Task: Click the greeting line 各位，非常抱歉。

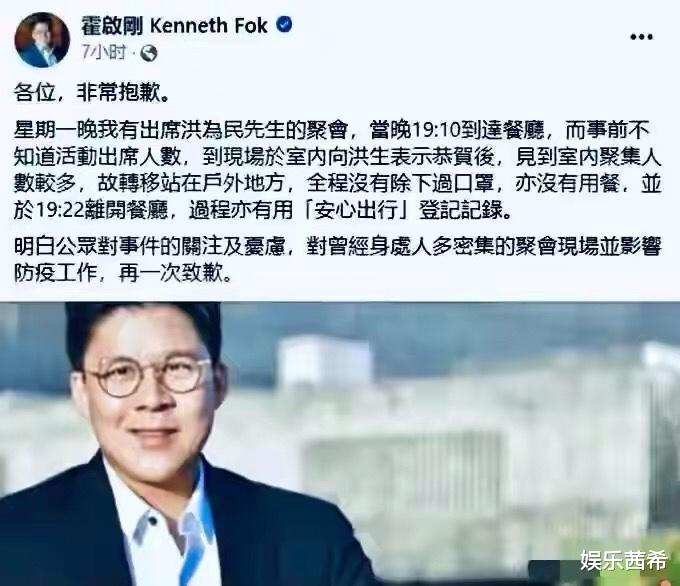Action: [x=92, y=92]
